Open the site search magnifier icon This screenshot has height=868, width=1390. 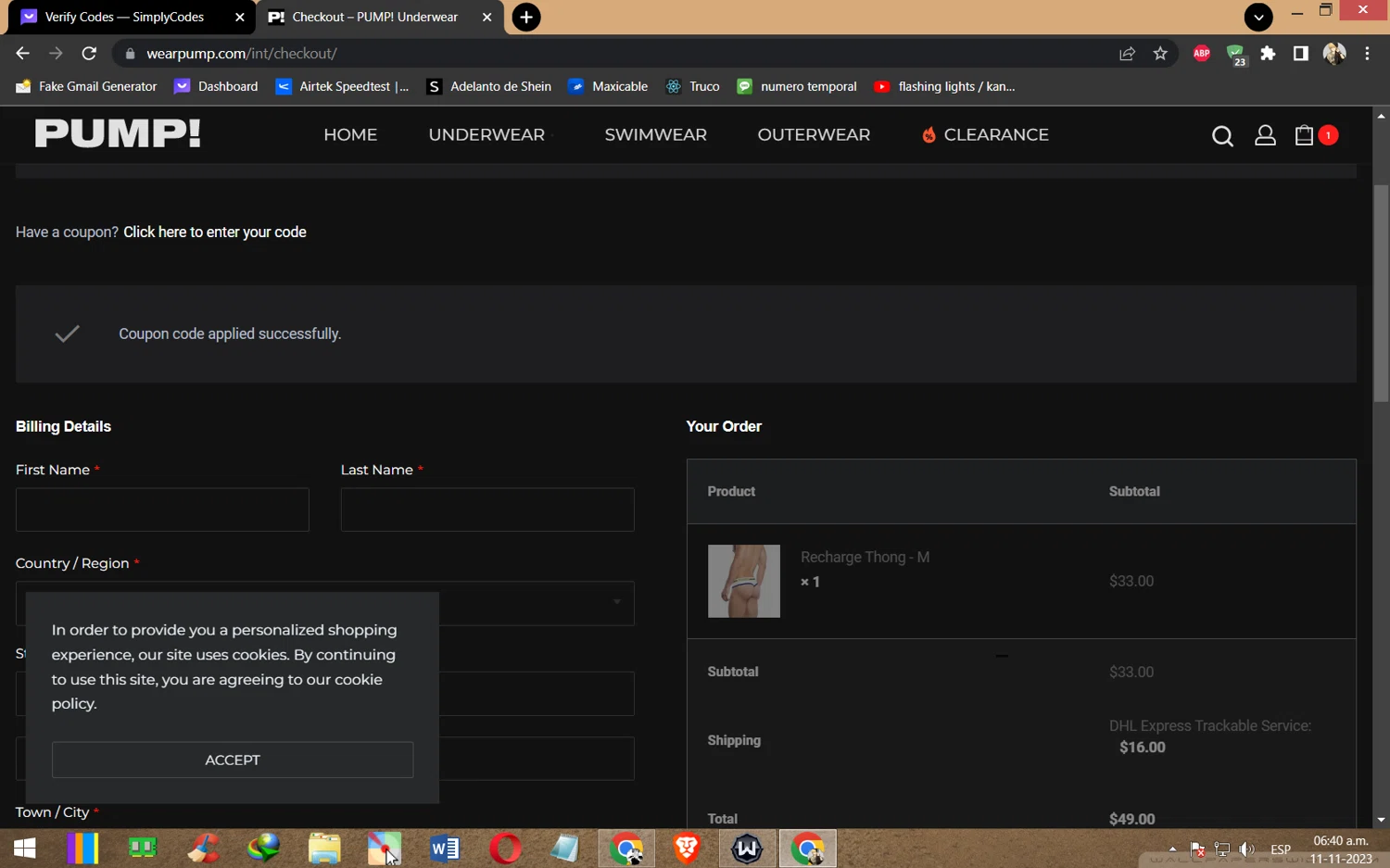1222,136
